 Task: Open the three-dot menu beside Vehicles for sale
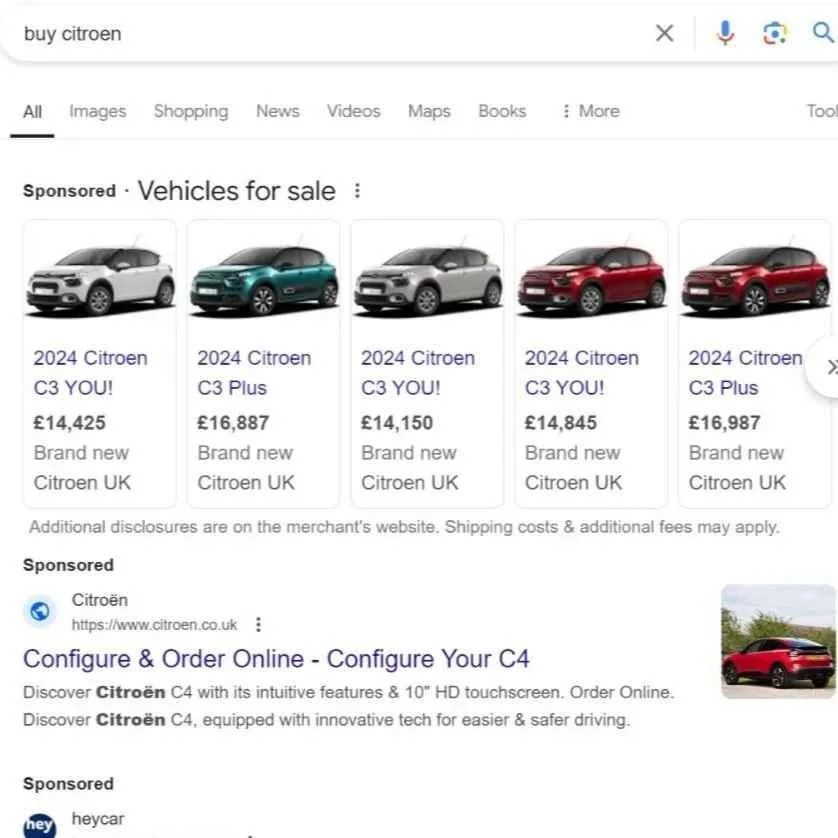(358, 191)
